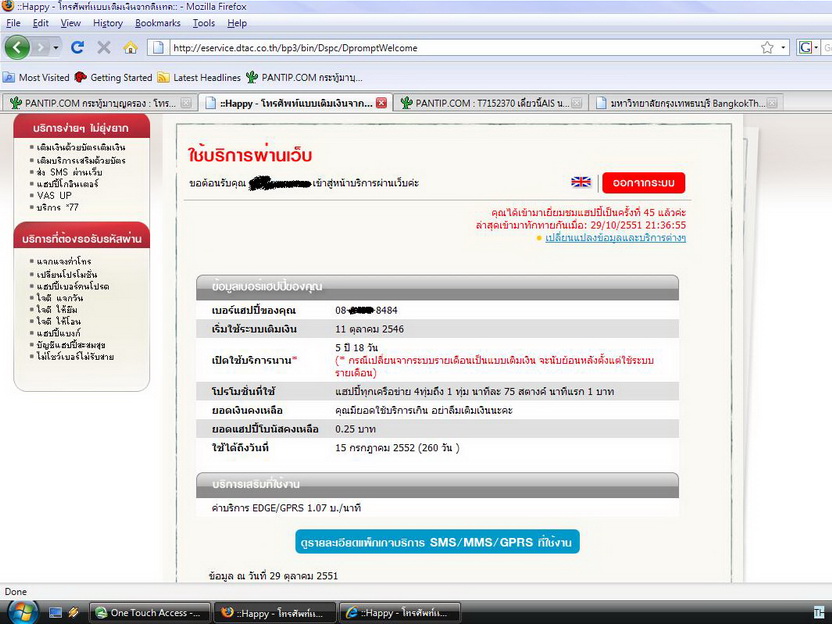Open the address bar history dropdown
Viewport: 832px width, 624px height.
click(783, 48)
